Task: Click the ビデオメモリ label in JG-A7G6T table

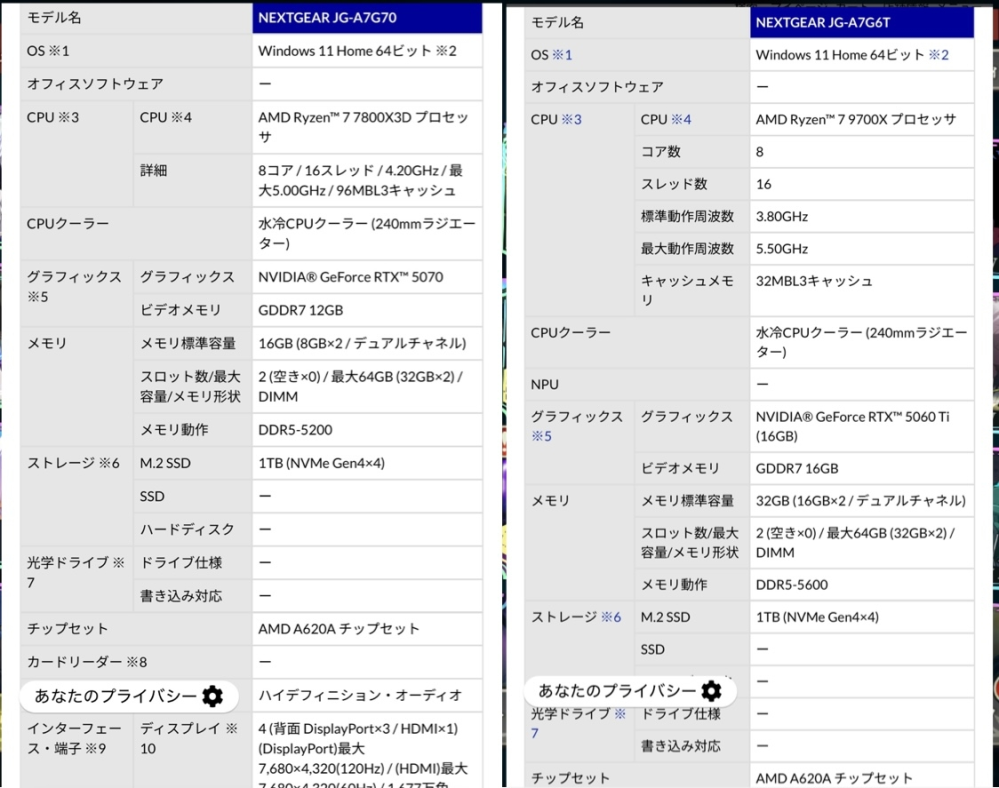Action: click(680, 469)
